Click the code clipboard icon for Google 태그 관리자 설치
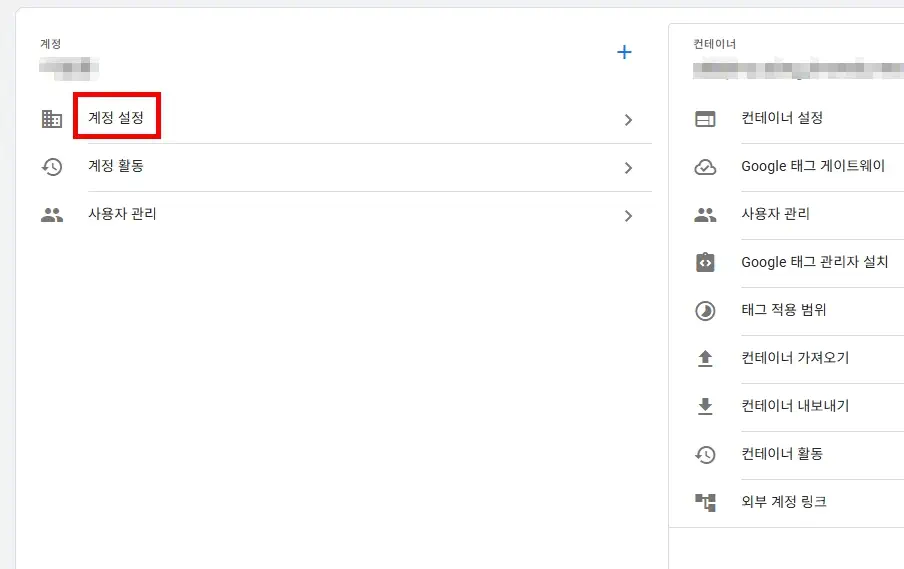The image size is (904, 569). pos(705,262)
